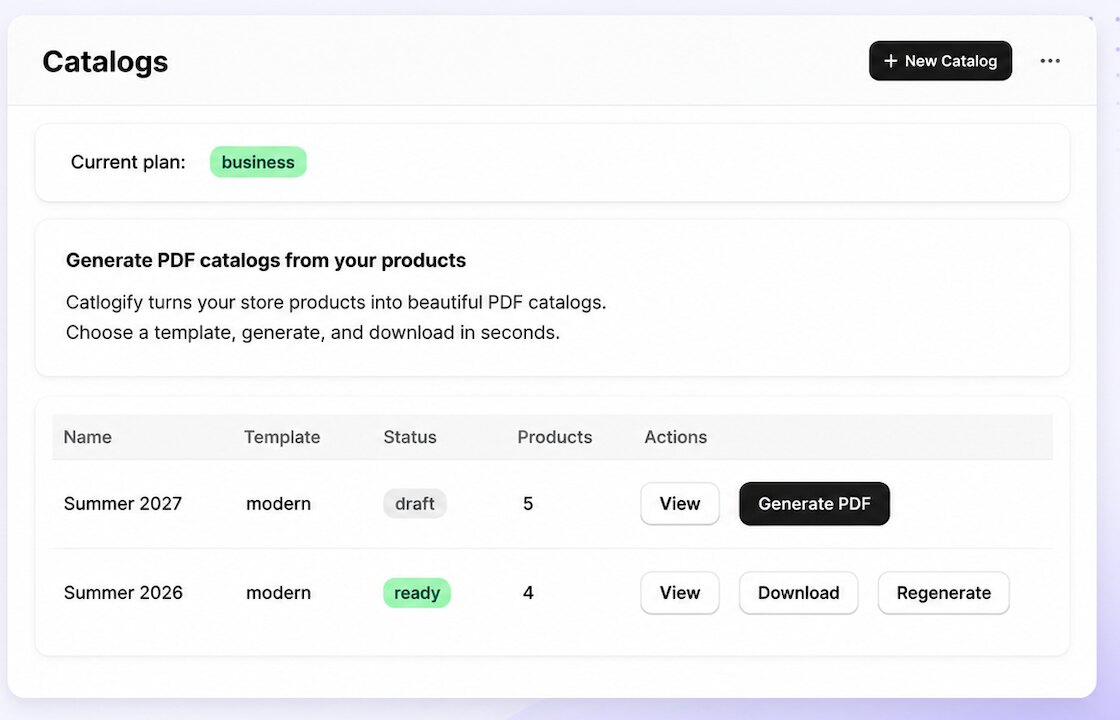Select the Products column header
This screenshot has width=1120, height=720.
click(x=554, y=437)
